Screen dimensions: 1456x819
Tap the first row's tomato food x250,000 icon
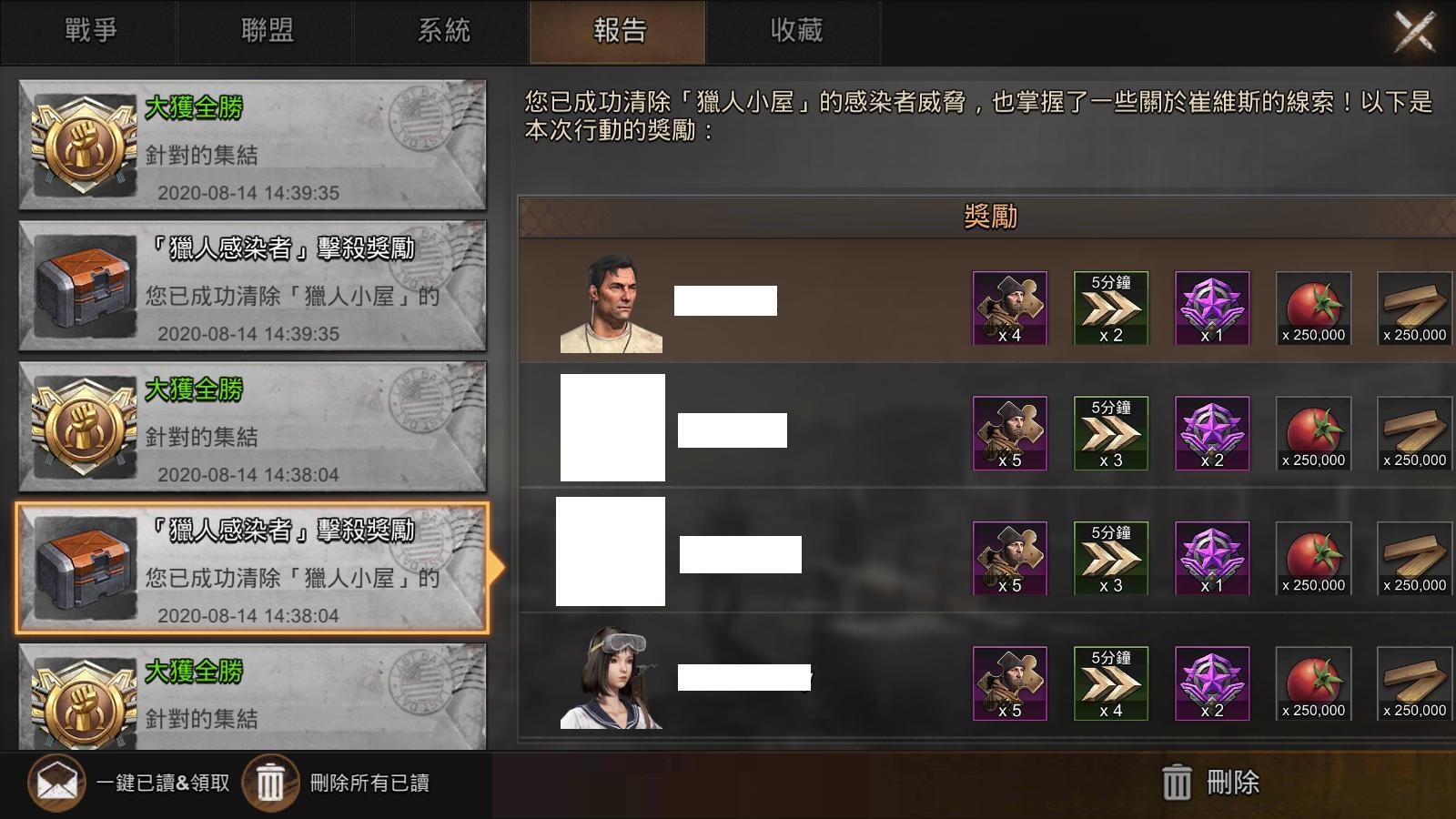[x=1313, y=308]
